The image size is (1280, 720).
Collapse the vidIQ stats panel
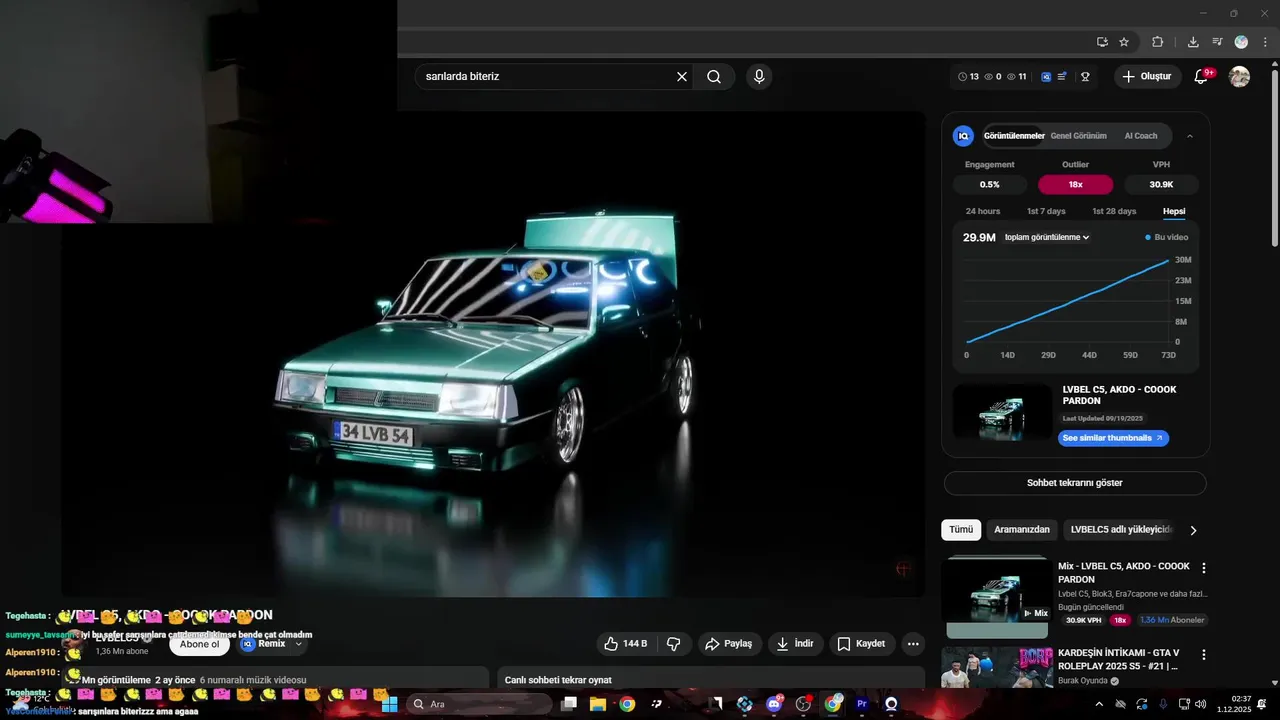pos(1190,136)
